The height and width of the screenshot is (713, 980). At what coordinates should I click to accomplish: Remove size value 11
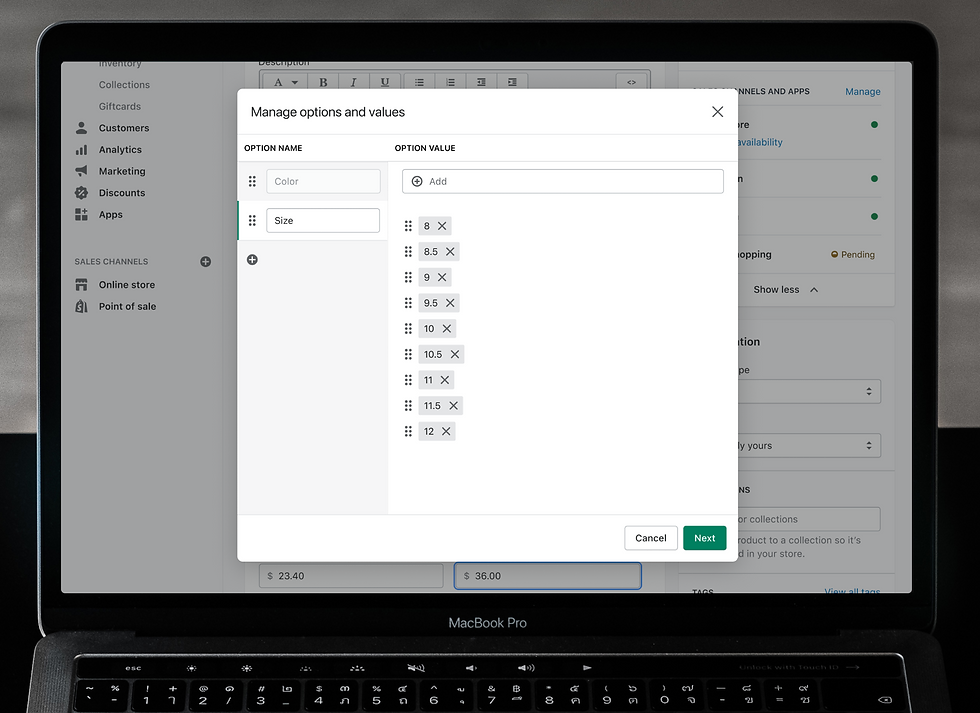coord(445,379)
